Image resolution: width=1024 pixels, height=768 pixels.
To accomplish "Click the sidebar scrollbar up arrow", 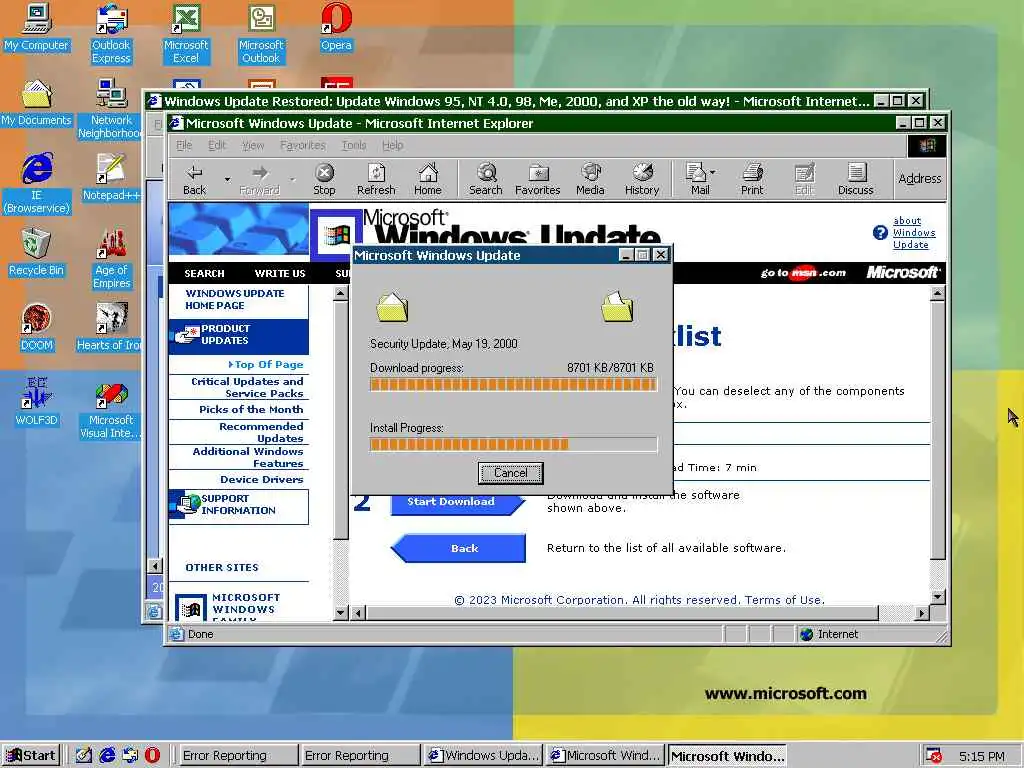I will [340, 294].
